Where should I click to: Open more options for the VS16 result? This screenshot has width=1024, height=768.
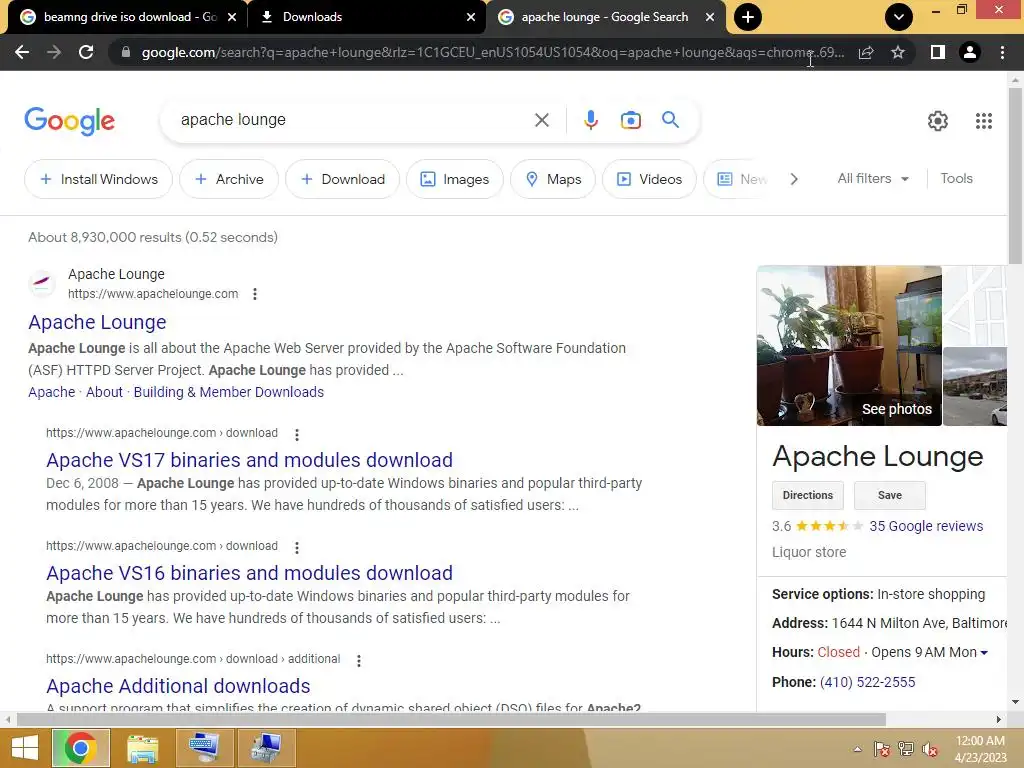click(x=296, y=548)
